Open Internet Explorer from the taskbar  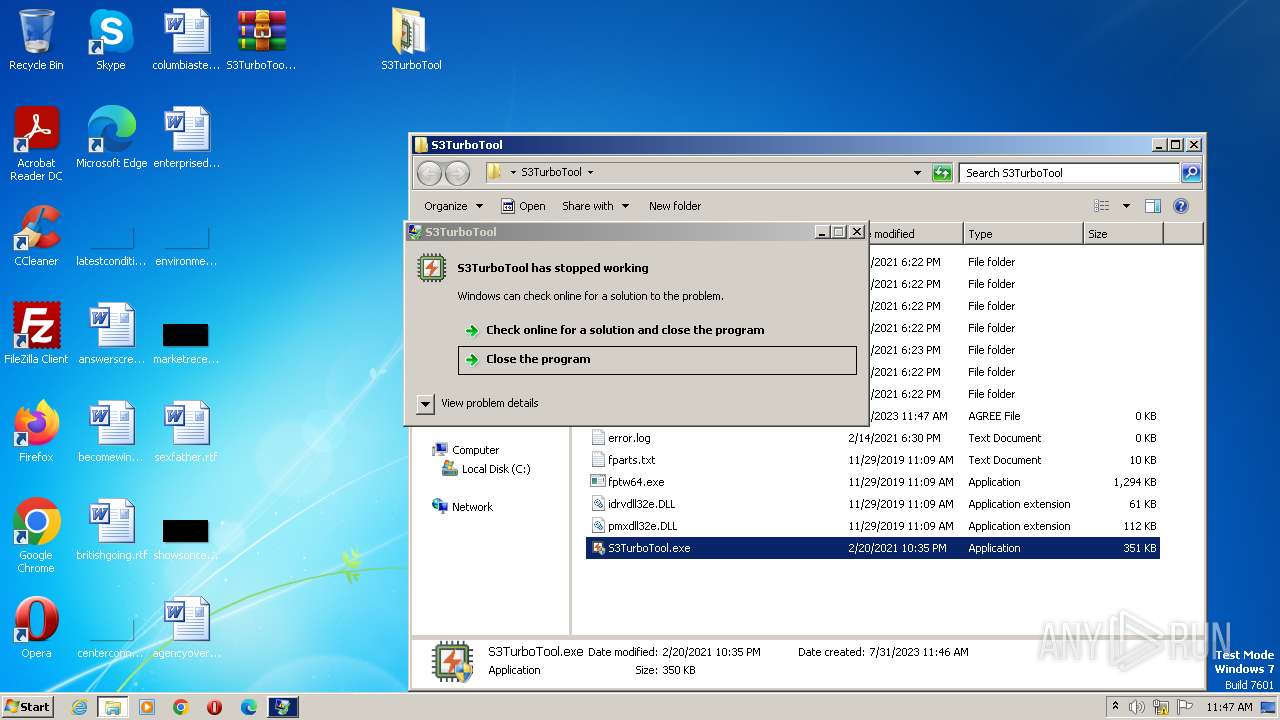(x=79, y=707)
